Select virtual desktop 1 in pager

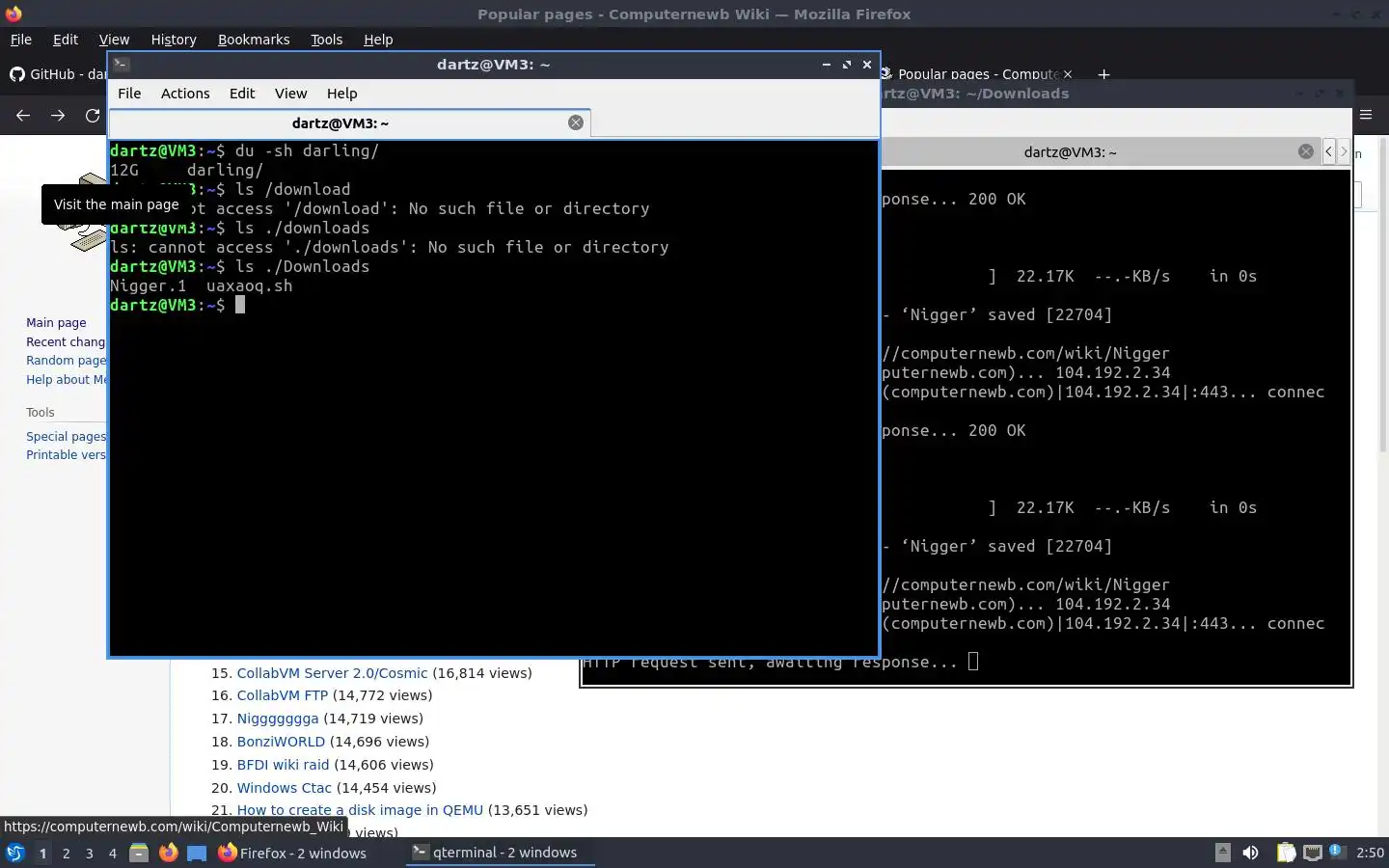pos(42,854)
